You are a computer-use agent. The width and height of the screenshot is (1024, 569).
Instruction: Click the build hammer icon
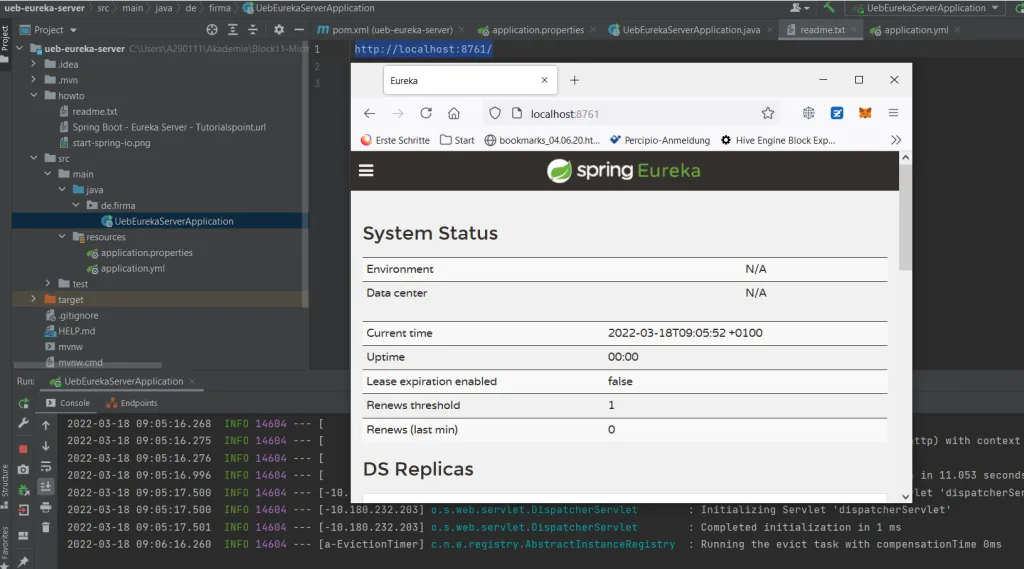[829, 8]
